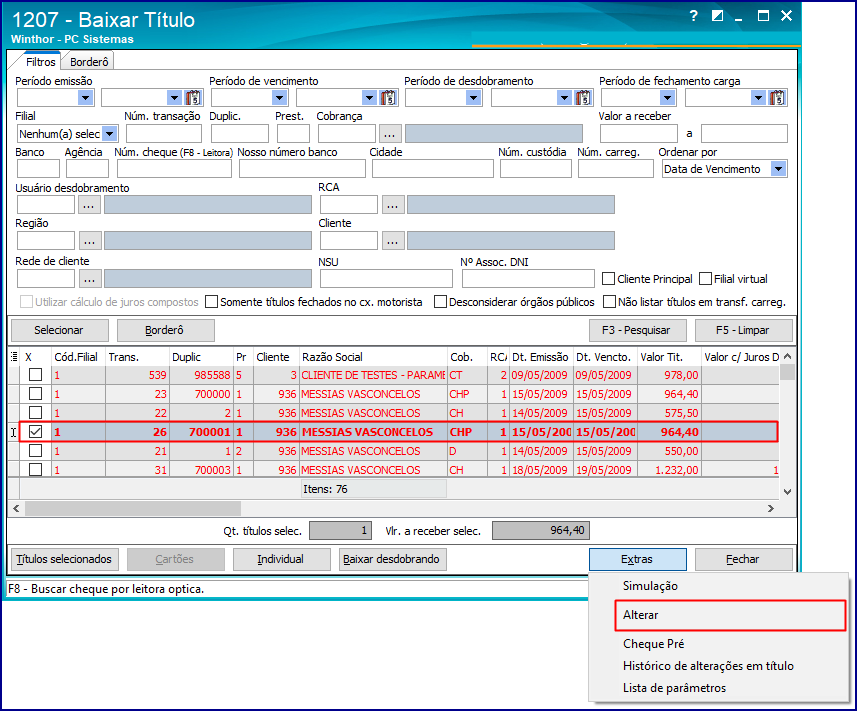Open Histórico de alterações em título
Image resolution: width=857 pixels, height=711 pixels.
coord(708,666)
